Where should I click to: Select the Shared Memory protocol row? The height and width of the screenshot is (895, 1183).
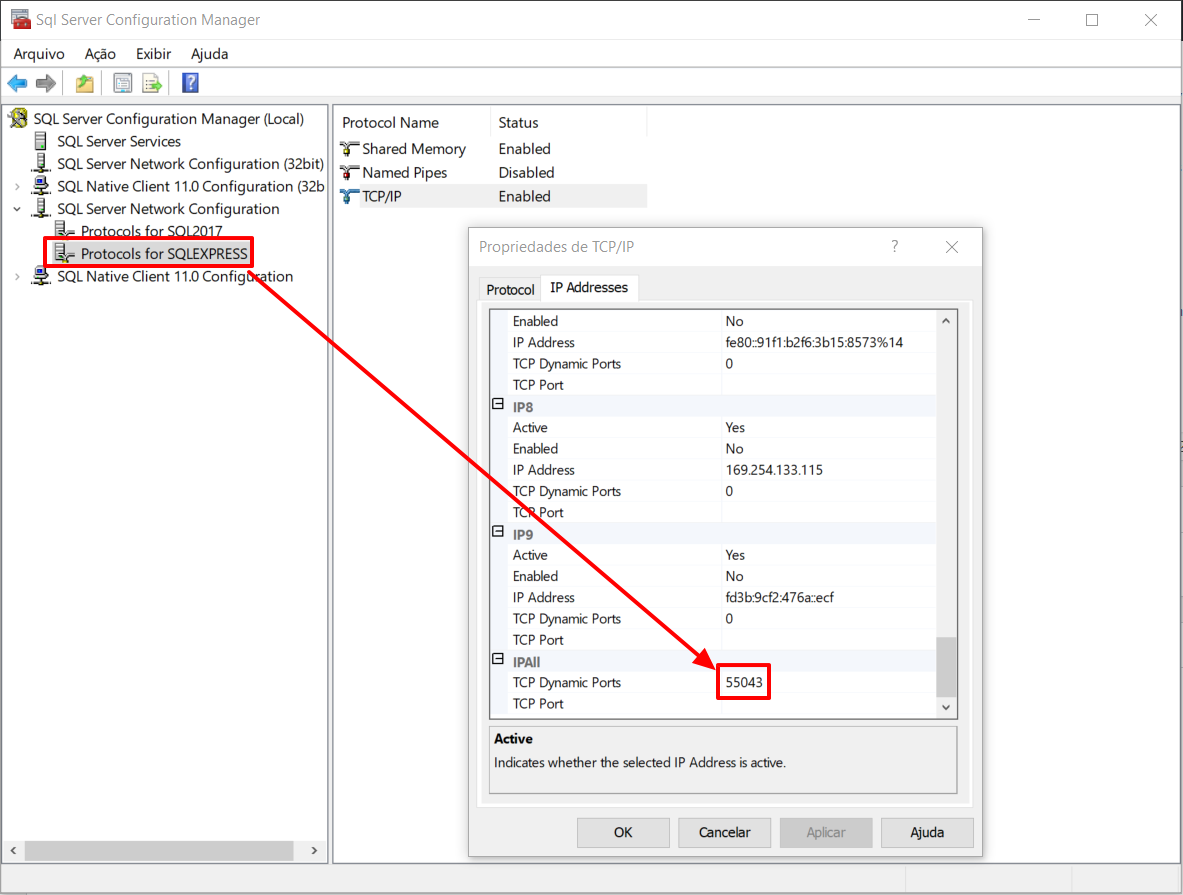point(493,149)
